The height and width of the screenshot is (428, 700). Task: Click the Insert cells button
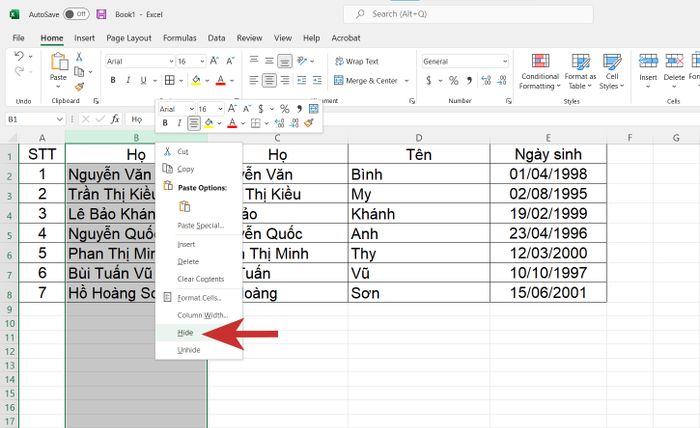tap(648, 70)
